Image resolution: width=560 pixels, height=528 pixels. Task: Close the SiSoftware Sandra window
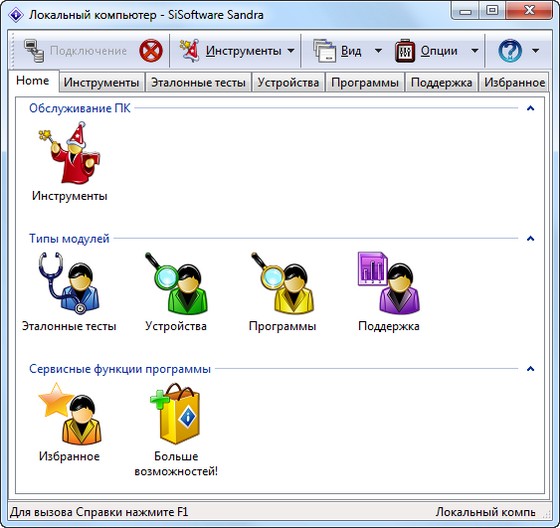pos(529,10)
